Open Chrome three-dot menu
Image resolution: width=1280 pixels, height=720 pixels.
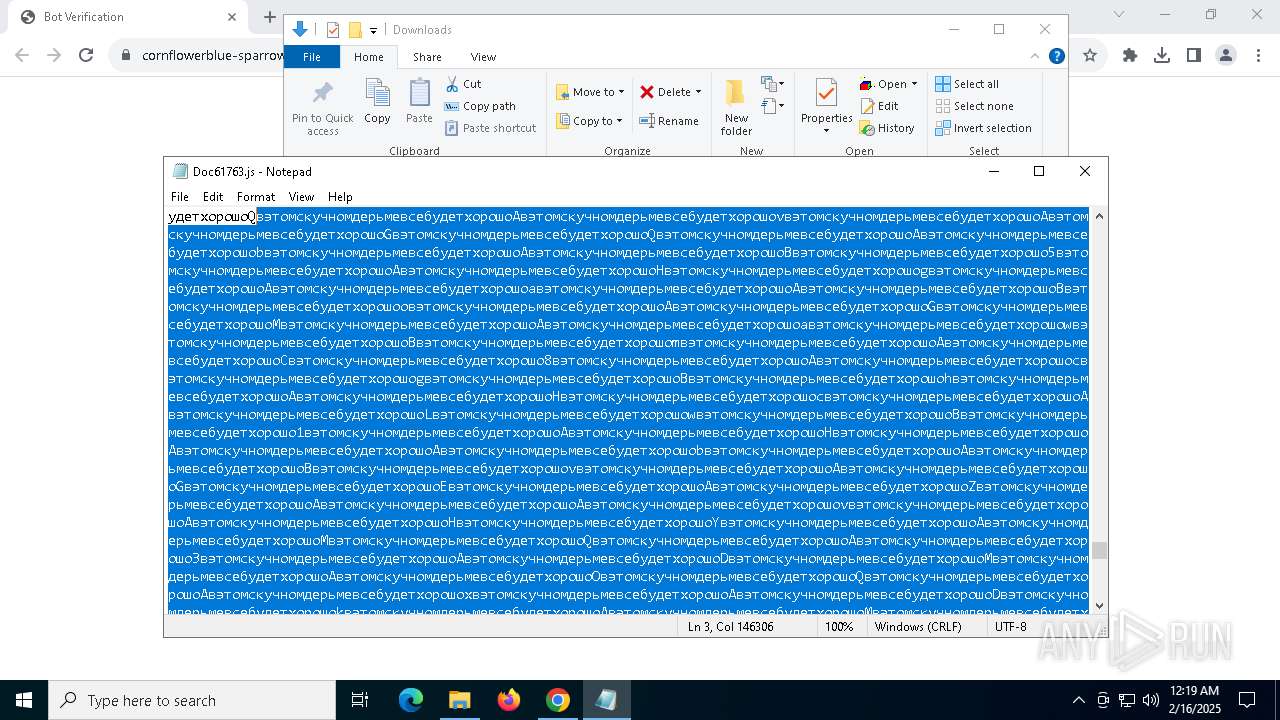(x=1258, y=56)
